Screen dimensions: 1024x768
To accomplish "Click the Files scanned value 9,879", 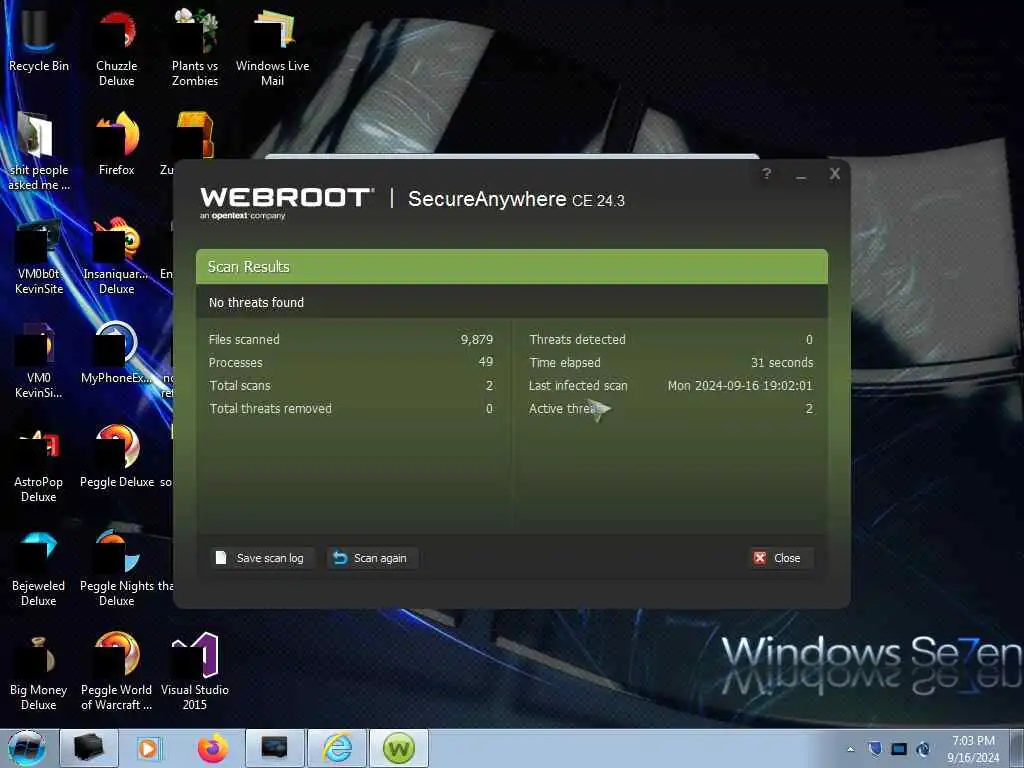I will point(477,340).
